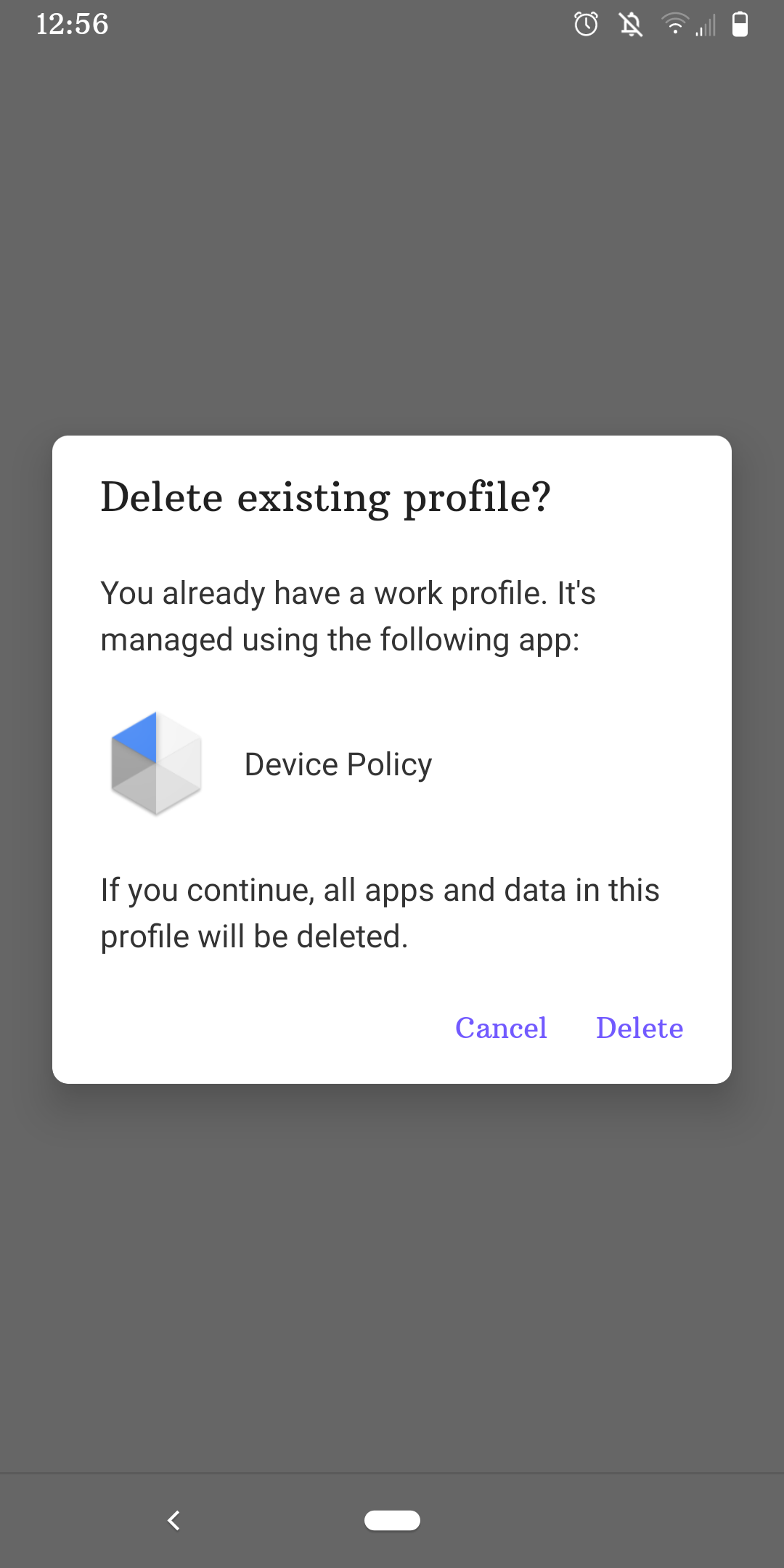Image resolution: width=784 pixels, height=1568 pixels.
Task: Tap the alarm clock status icon
Action: coord(586,25)
